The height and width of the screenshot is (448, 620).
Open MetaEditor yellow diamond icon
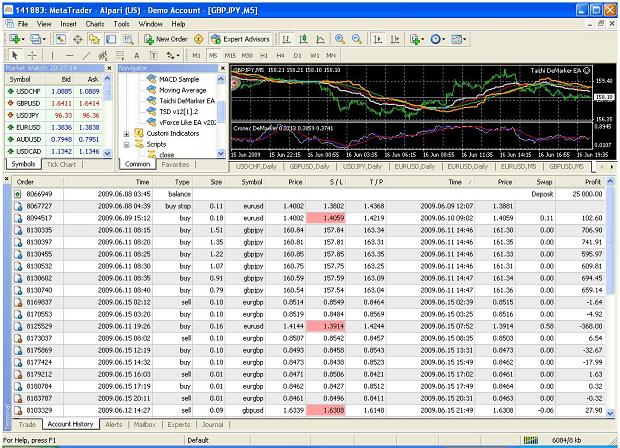[x=199, y=39]
